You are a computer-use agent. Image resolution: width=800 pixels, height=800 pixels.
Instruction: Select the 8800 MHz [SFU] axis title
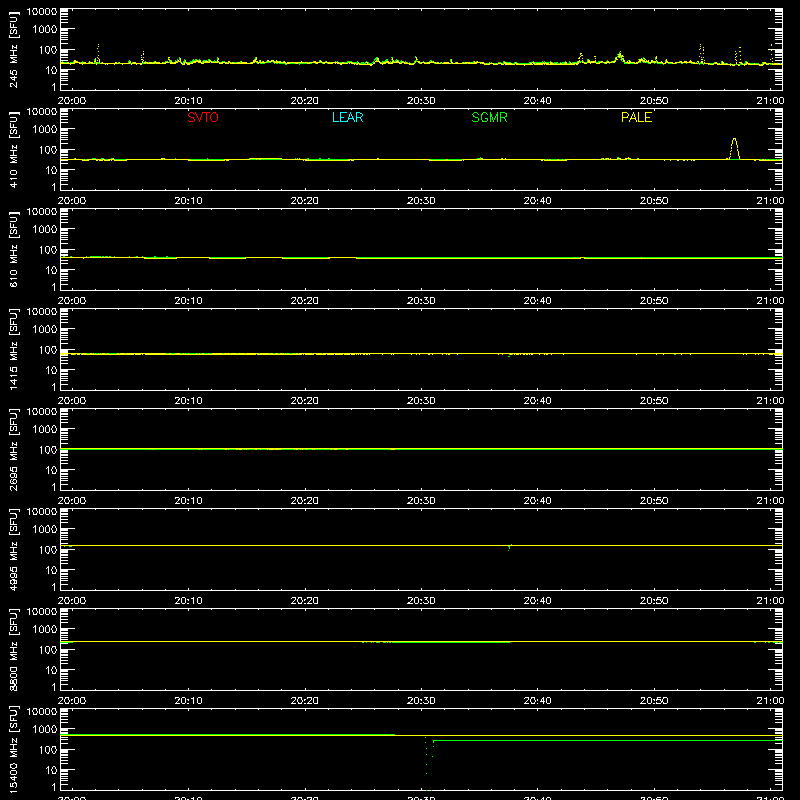click(13, 649)
